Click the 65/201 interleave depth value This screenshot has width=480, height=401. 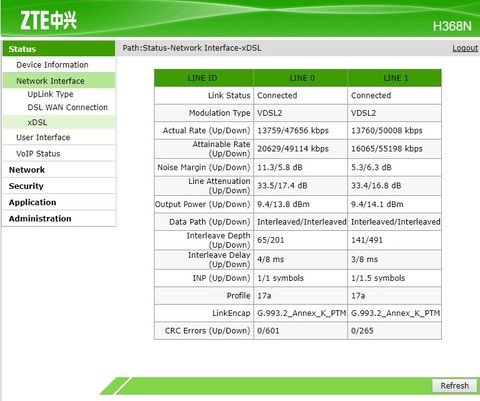point(270,240)
